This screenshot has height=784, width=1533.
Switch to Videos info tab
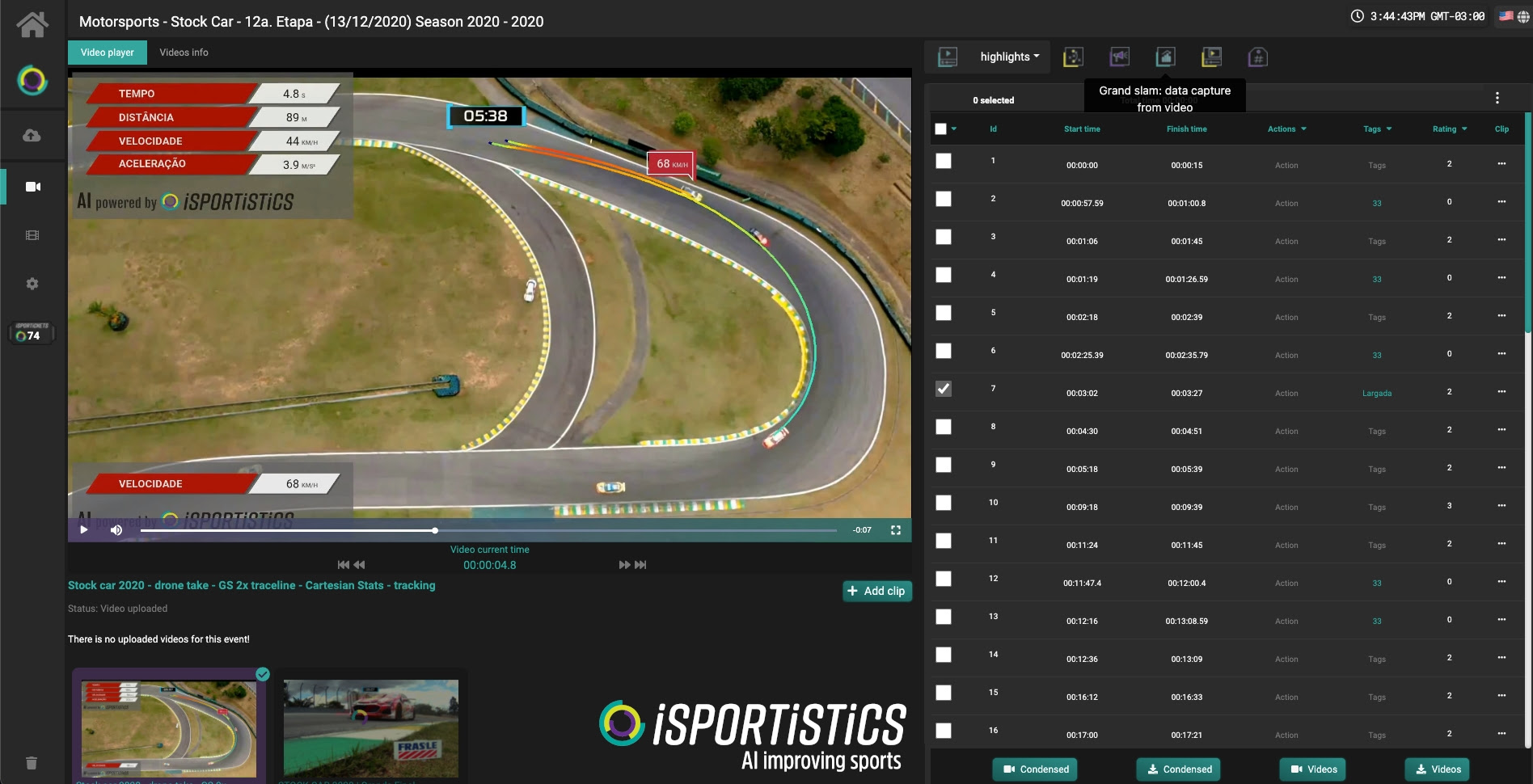tap(184, 53)
